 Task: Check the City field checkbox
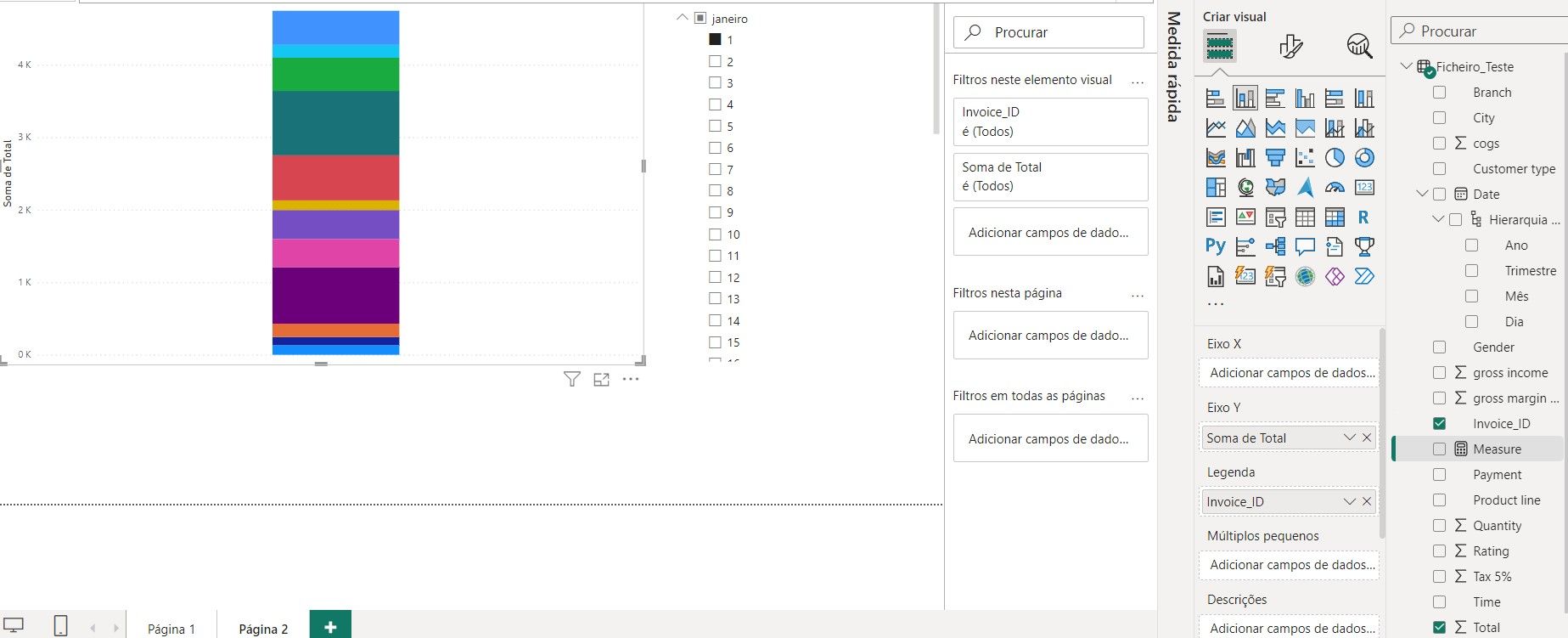(1439, 117)
